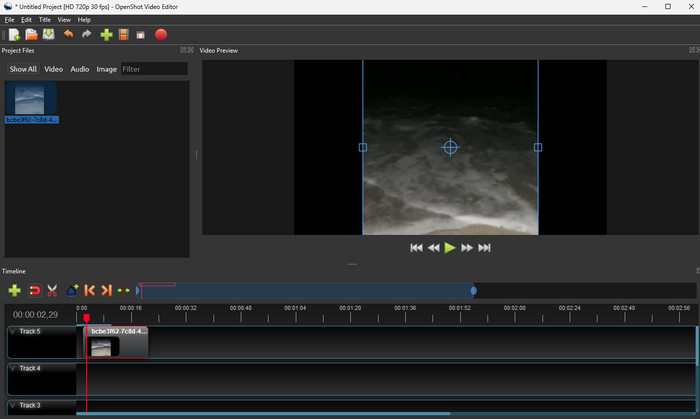
Task: Toggle the fullscreen icon in the toolbar
Action: point(141,35)
